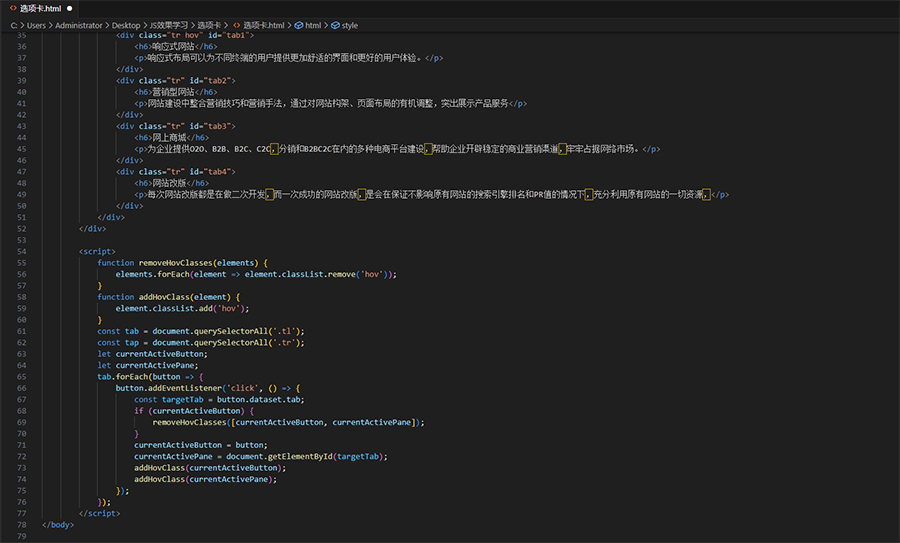Click 'addHovClass(currentActiveButton);' on line 73
Image resolution: width=900 pixels, height=543 pixels.
pyautogui.click(x=210, y=468)
